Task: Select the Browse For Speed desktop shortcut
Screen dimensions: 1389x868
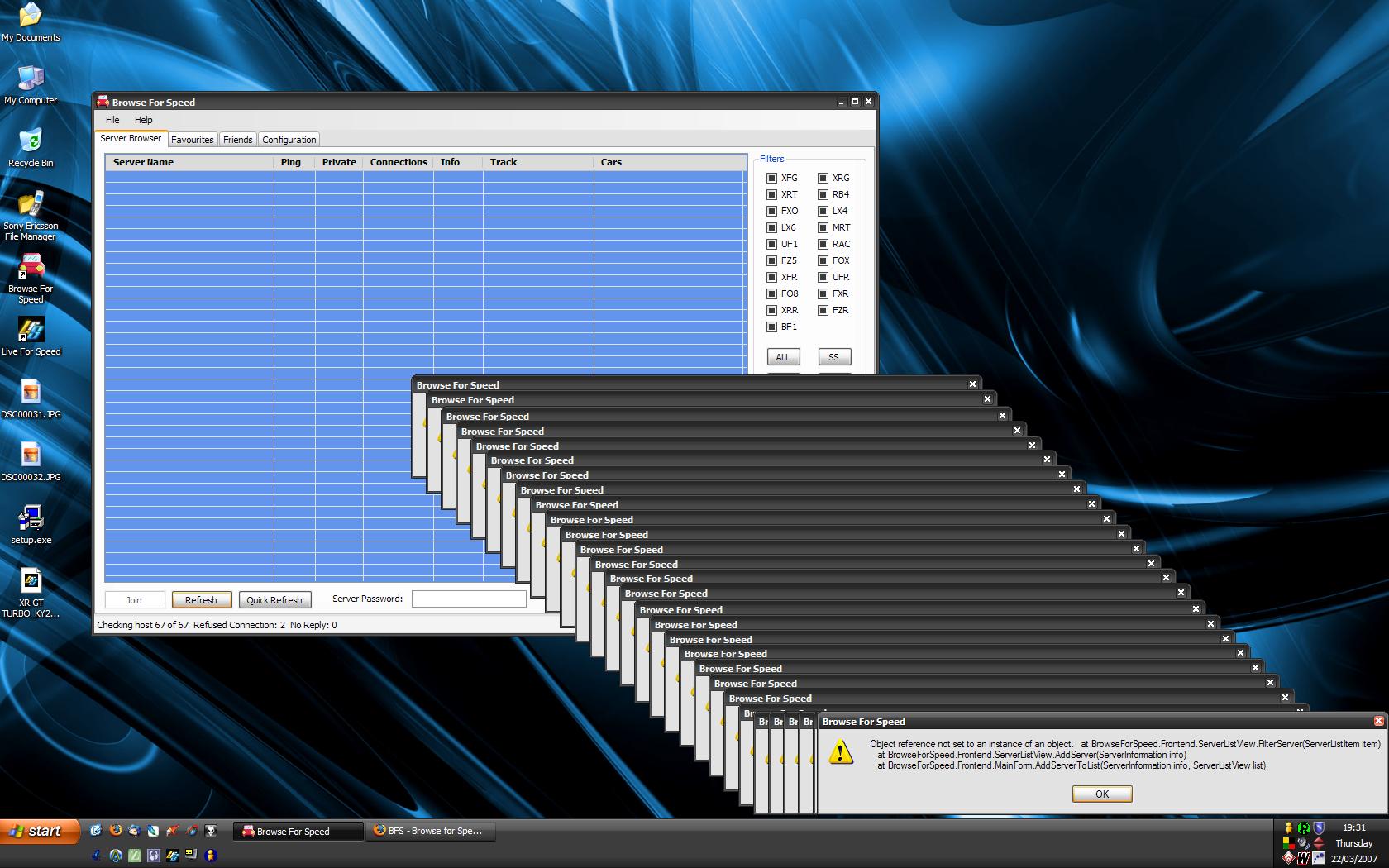Action: click(x=31, y=278)
